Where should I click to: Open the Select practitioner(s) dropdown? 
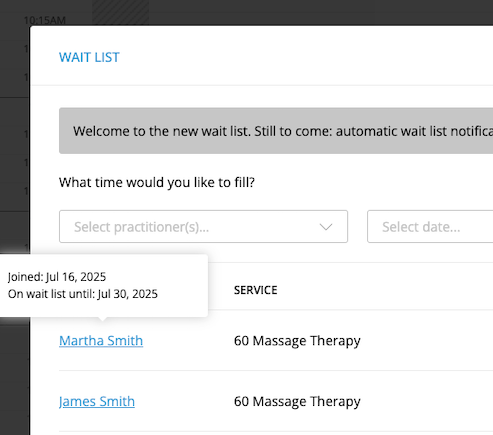pos(203,226)
